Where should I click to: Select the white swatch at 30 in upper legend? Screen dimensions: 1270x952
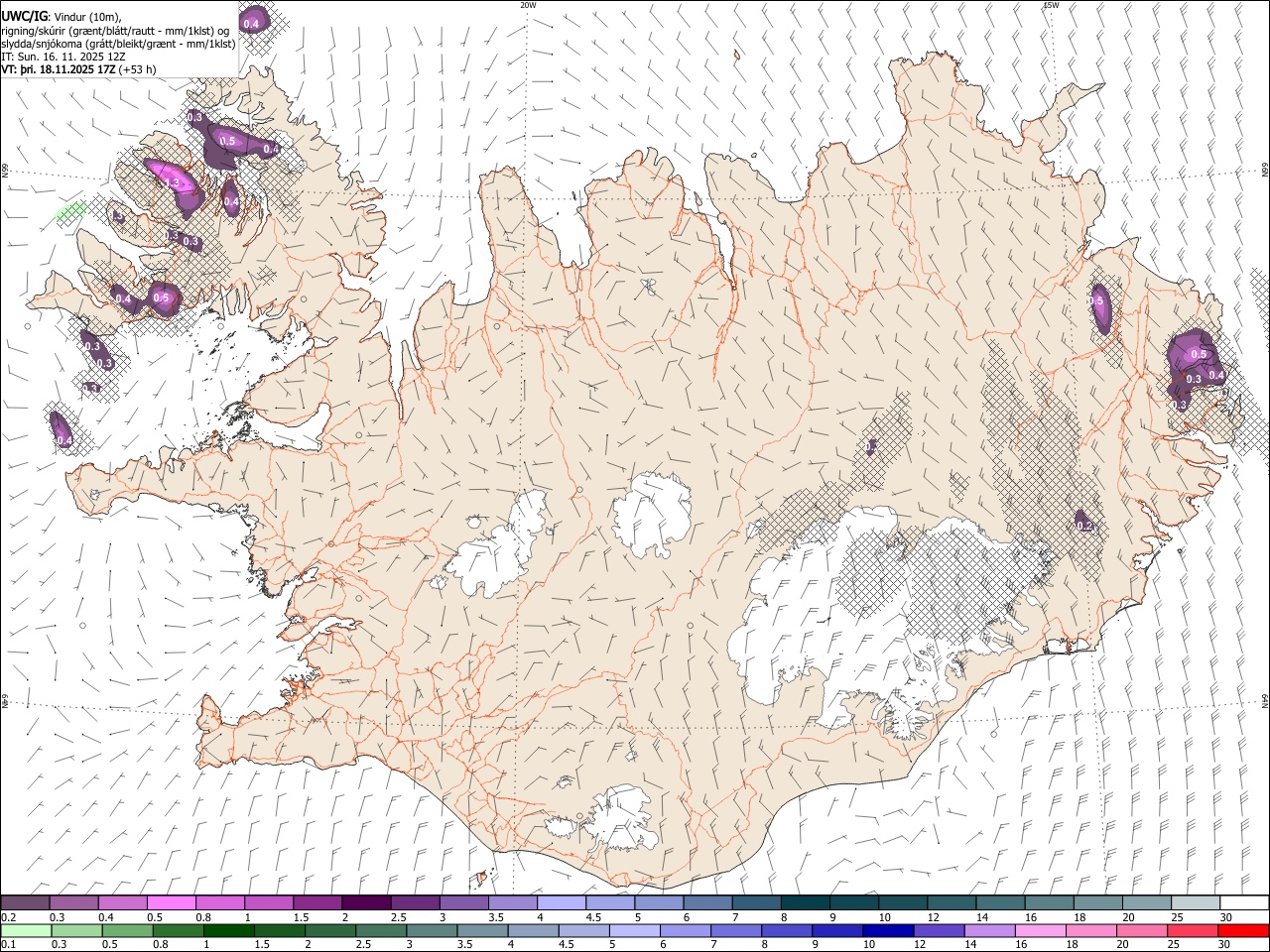point(1244,902)
